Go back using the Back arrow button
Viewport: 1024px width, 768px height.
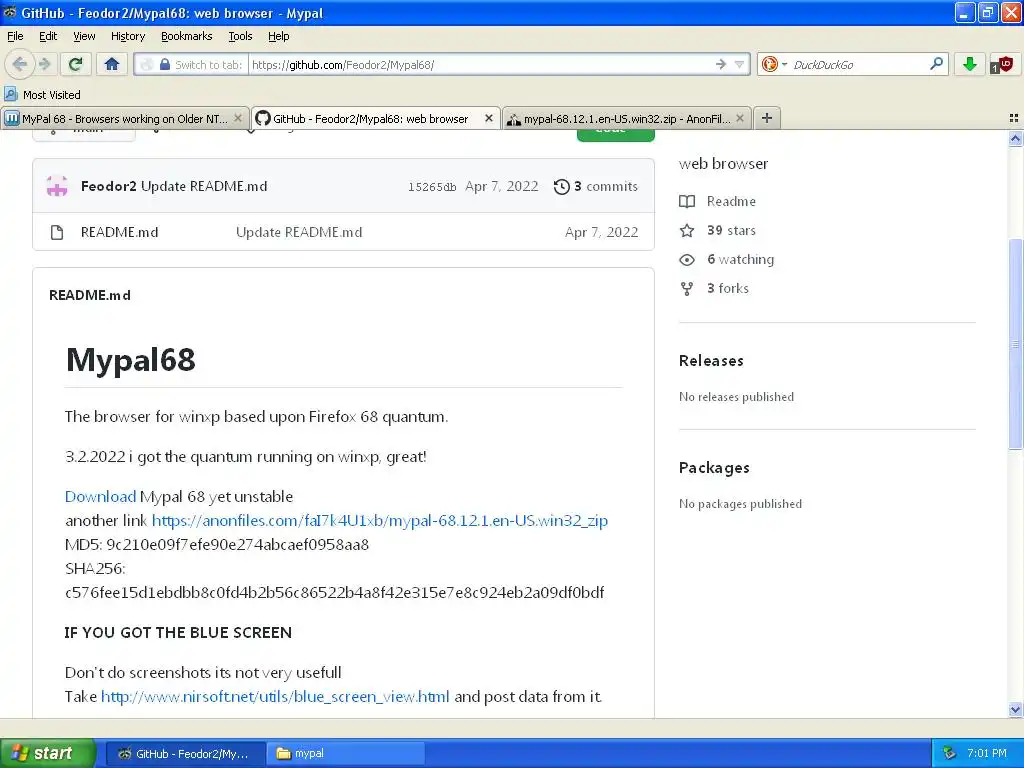(20, 64)
